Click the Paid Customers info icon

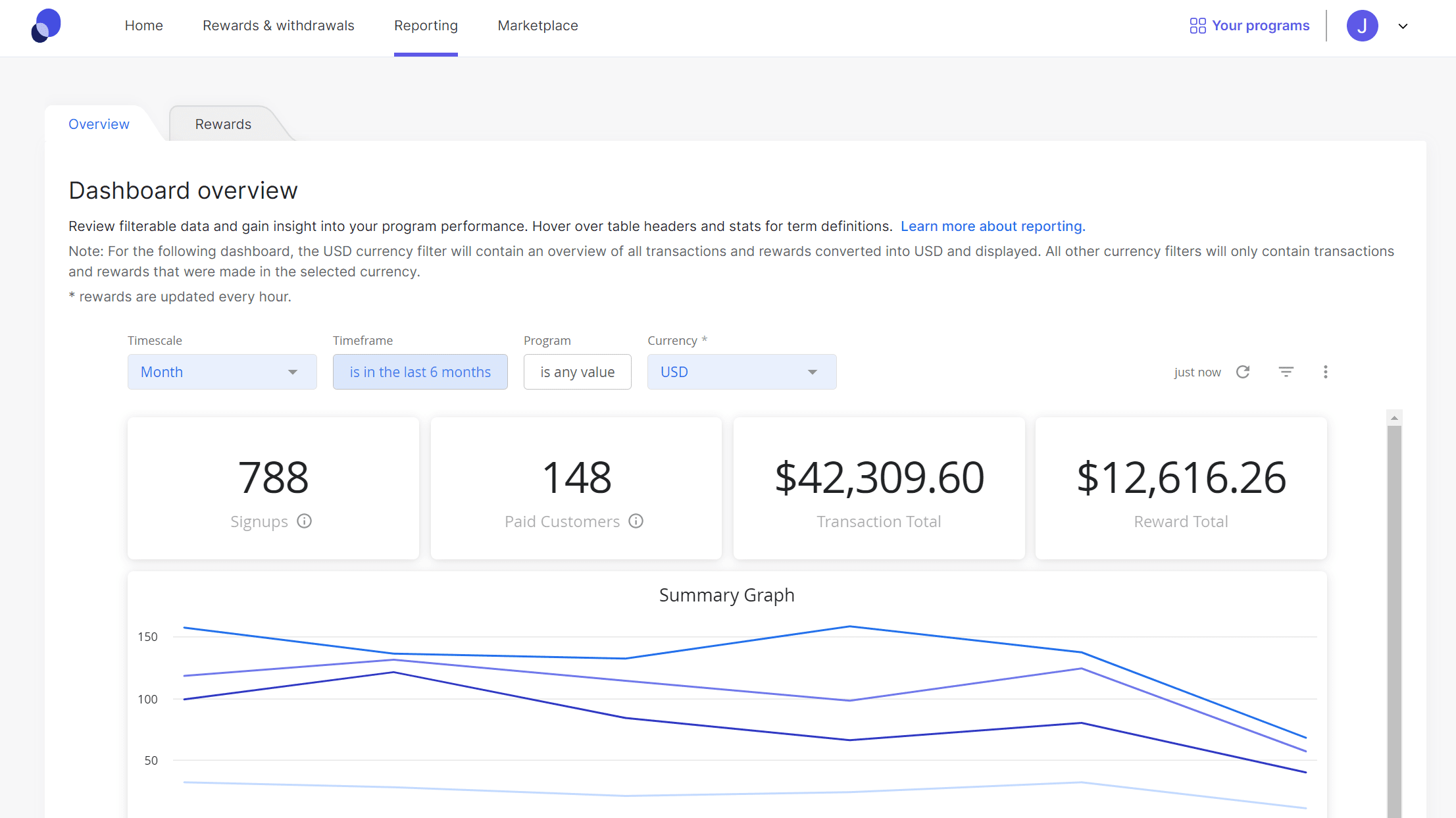coord(636,521)
